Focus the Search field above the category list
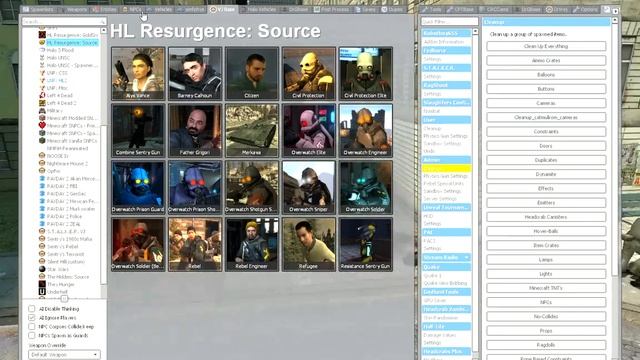Viewport: 640px width, 360px height. 64,21
